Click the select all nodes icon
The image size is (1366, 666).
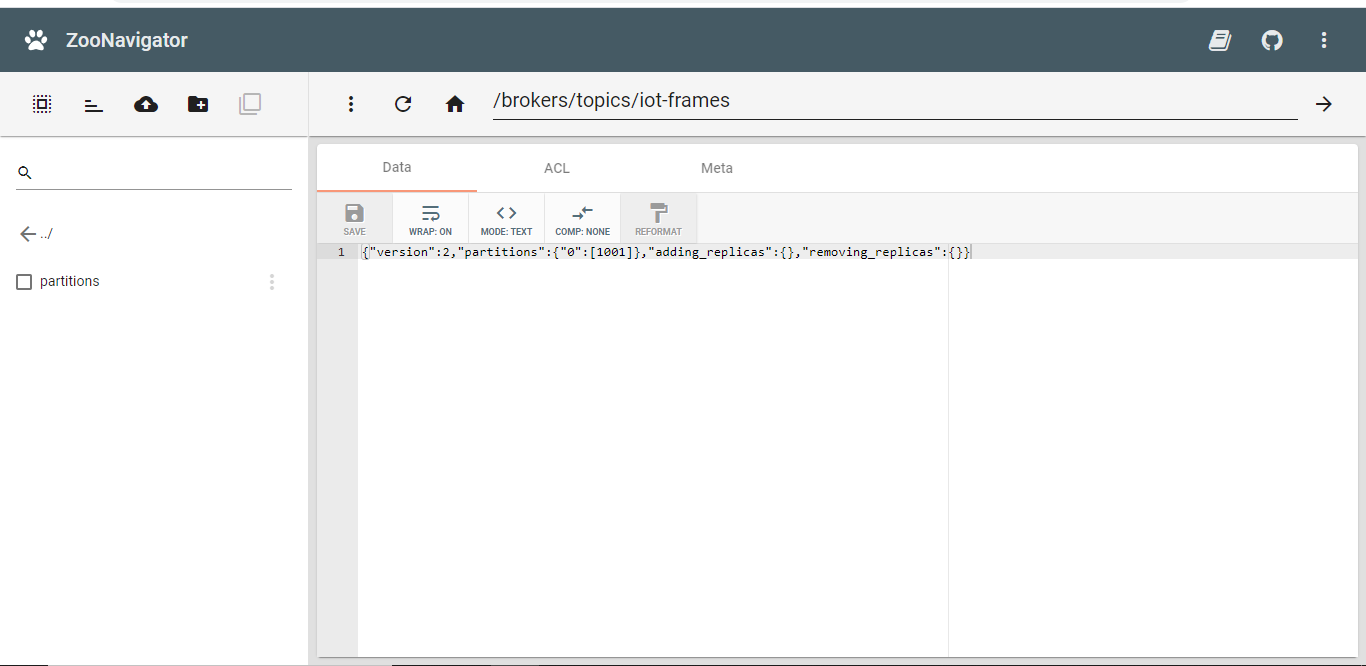point(42,104)
